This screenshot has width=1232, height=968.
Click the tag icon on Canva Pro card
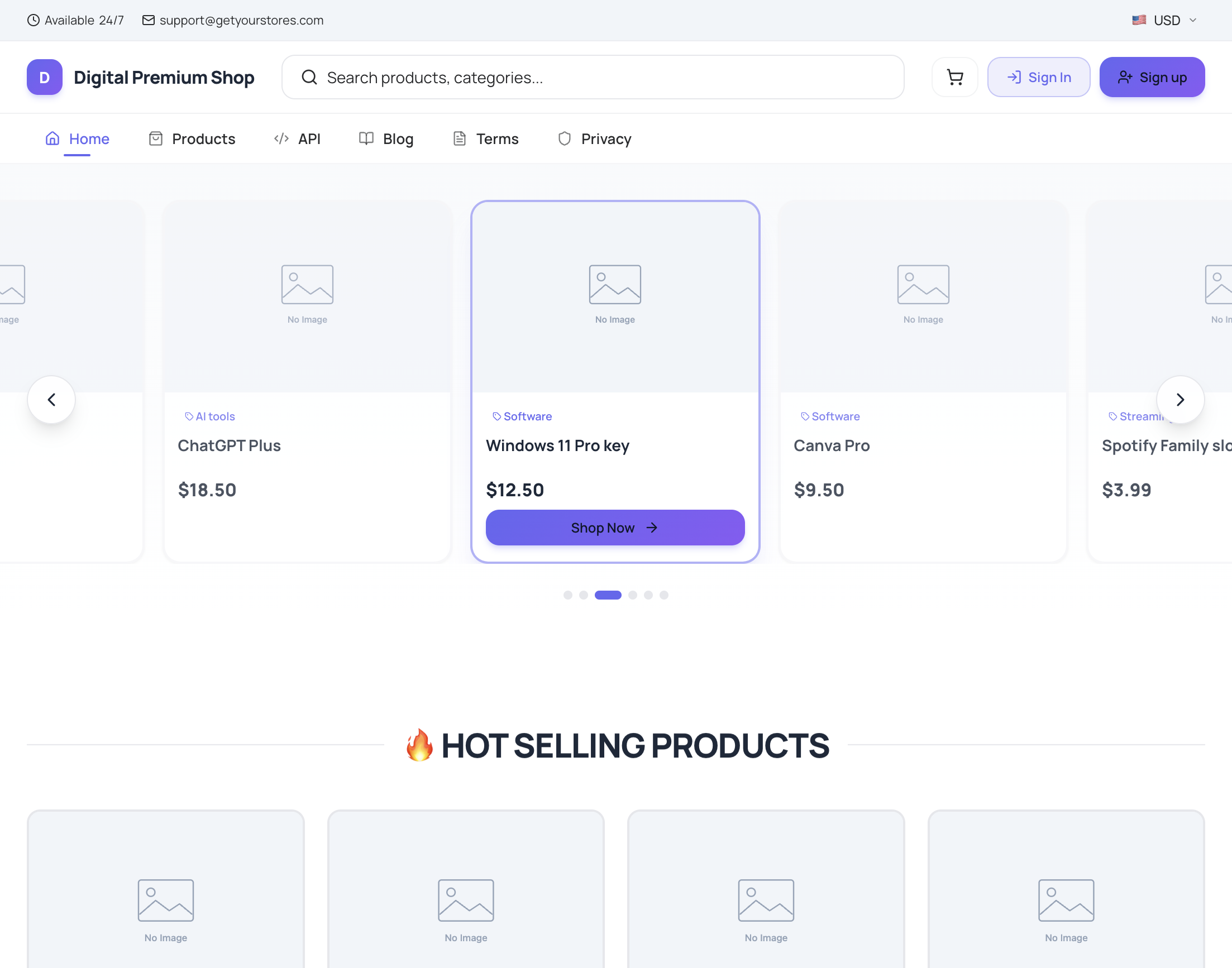click(x=805, y=416)
